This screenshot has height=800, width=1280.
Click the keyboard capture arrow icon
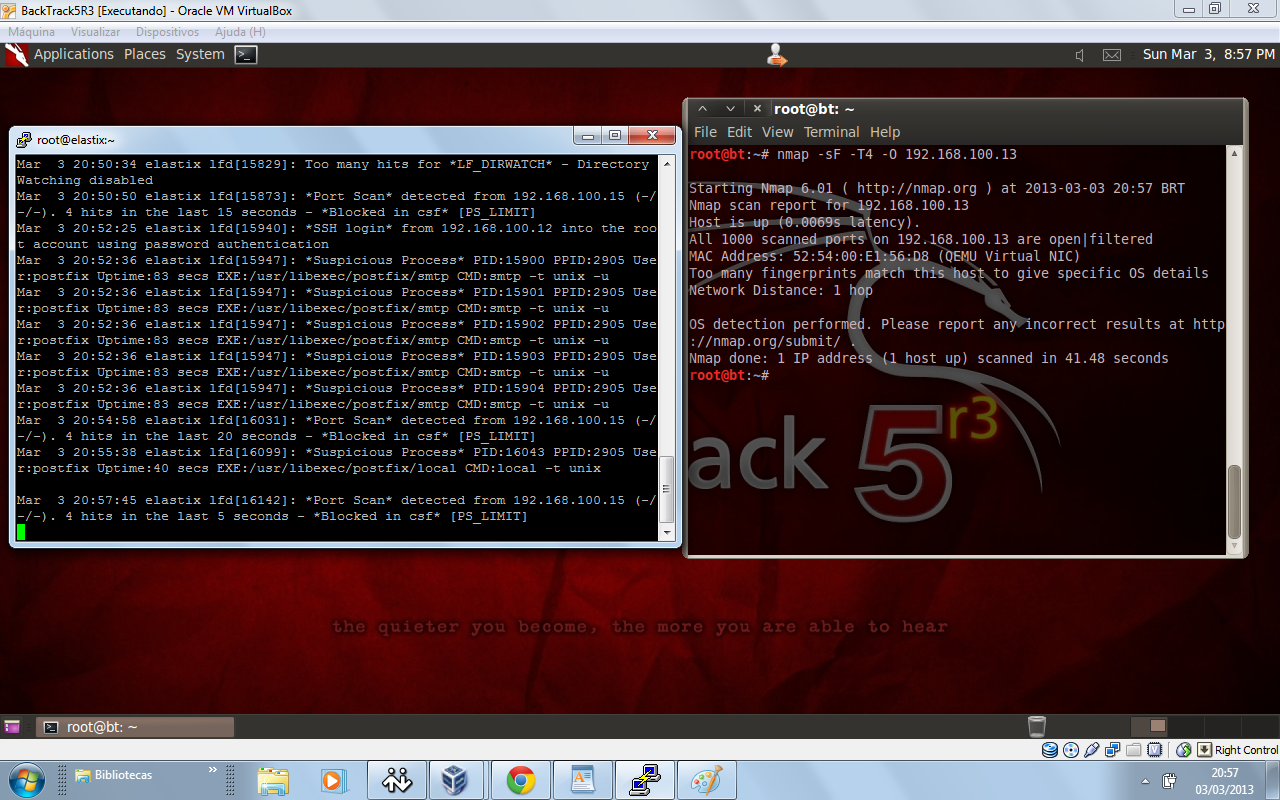pos(1205,750)
